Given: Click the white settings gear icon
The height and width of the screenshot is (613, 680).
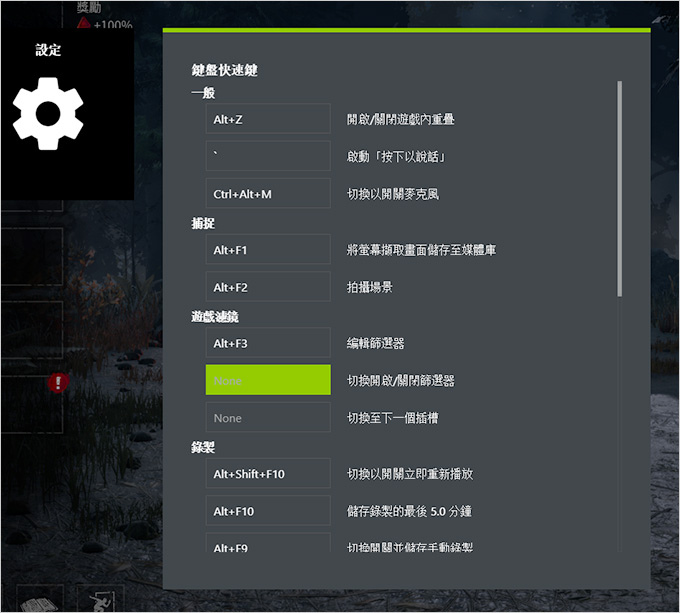Looking at the screenshot, I should tap(48, 114).
